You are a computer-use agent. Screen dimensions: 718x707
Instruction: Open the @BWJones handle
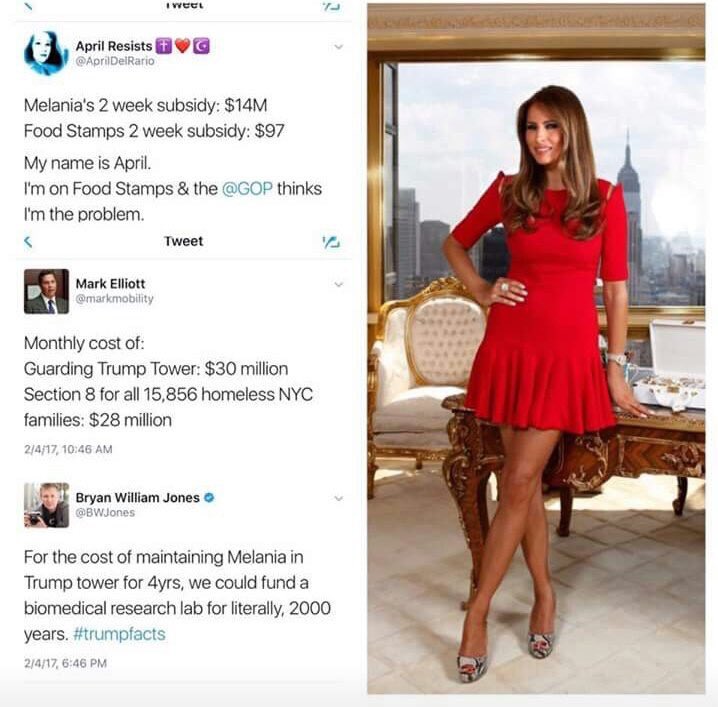(x=105, y=512)
